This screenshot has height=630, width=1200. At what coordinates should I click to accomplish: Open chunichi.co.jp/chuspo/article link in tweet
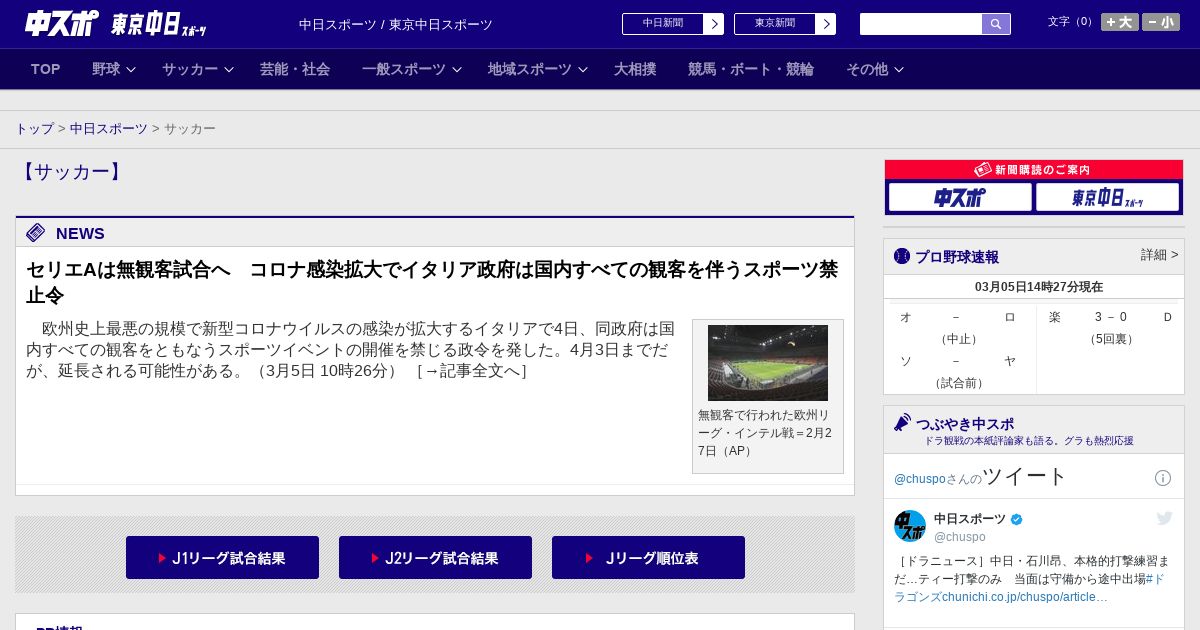pos(1025,597)
